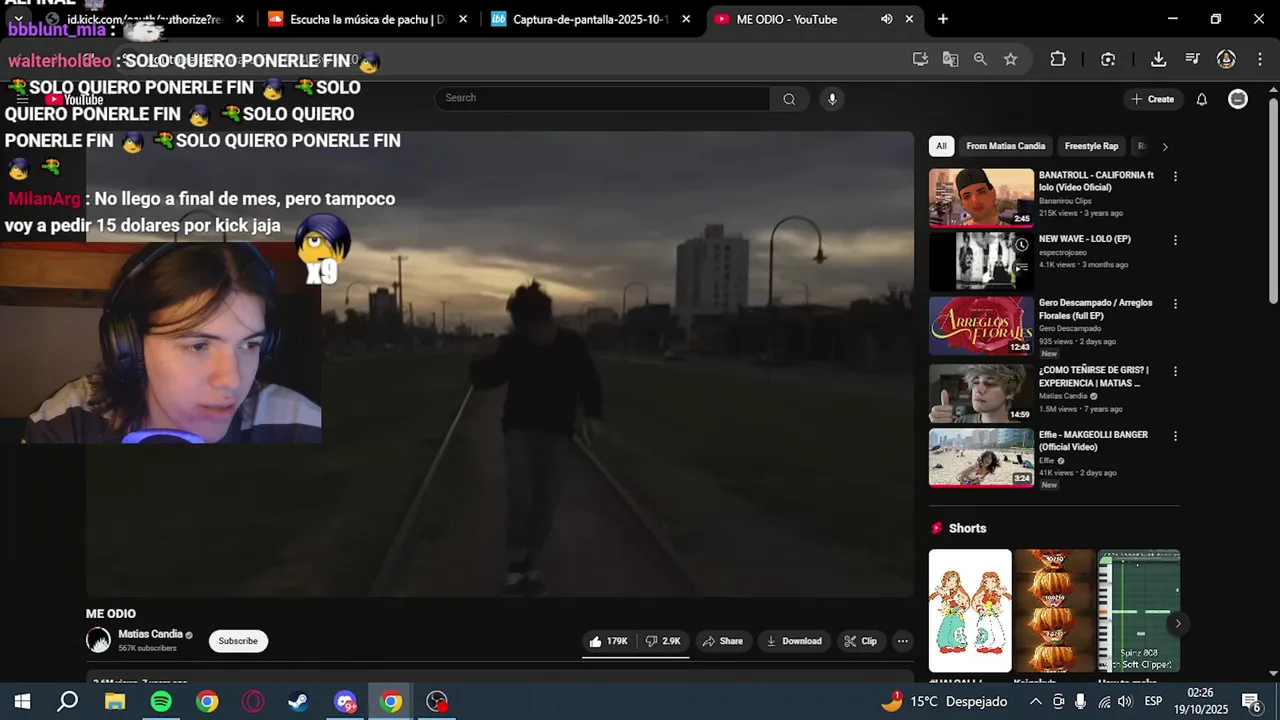This screenshot has width=1280, height=720.
Task: Click the install app icon in address bar
Action: click(920, 59)
